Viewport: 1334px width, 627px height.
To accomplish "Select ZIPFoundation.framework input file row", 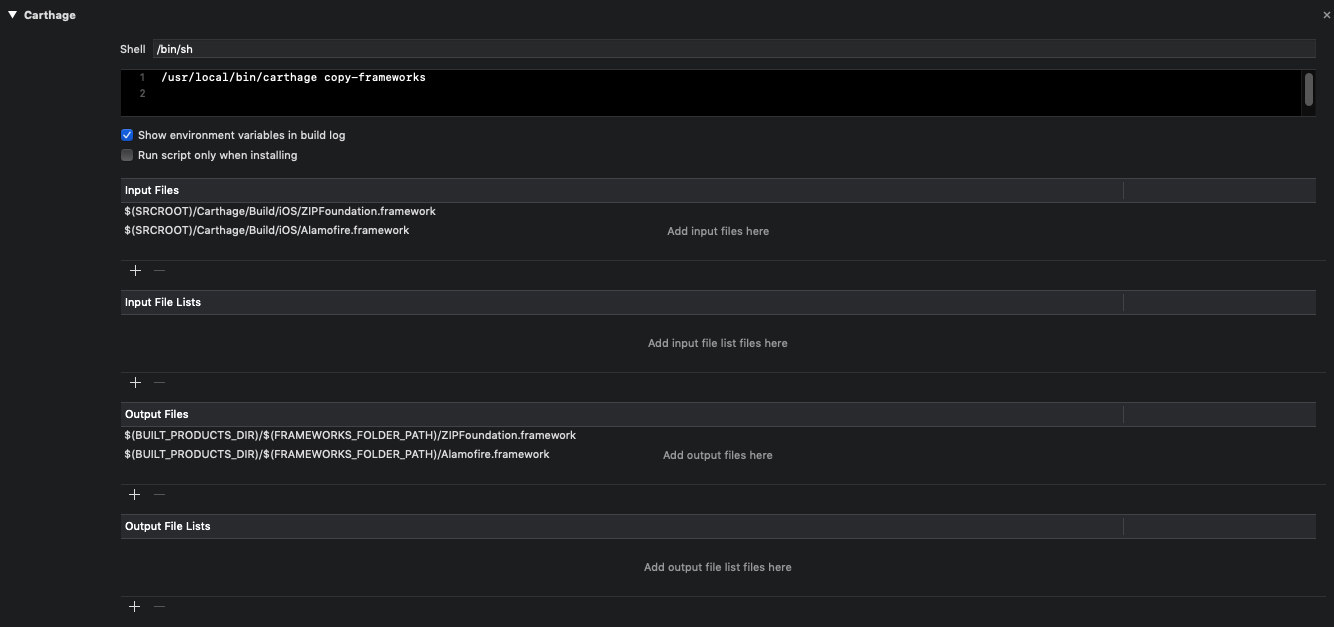I will pyautogui.click(x=280, y=211).
